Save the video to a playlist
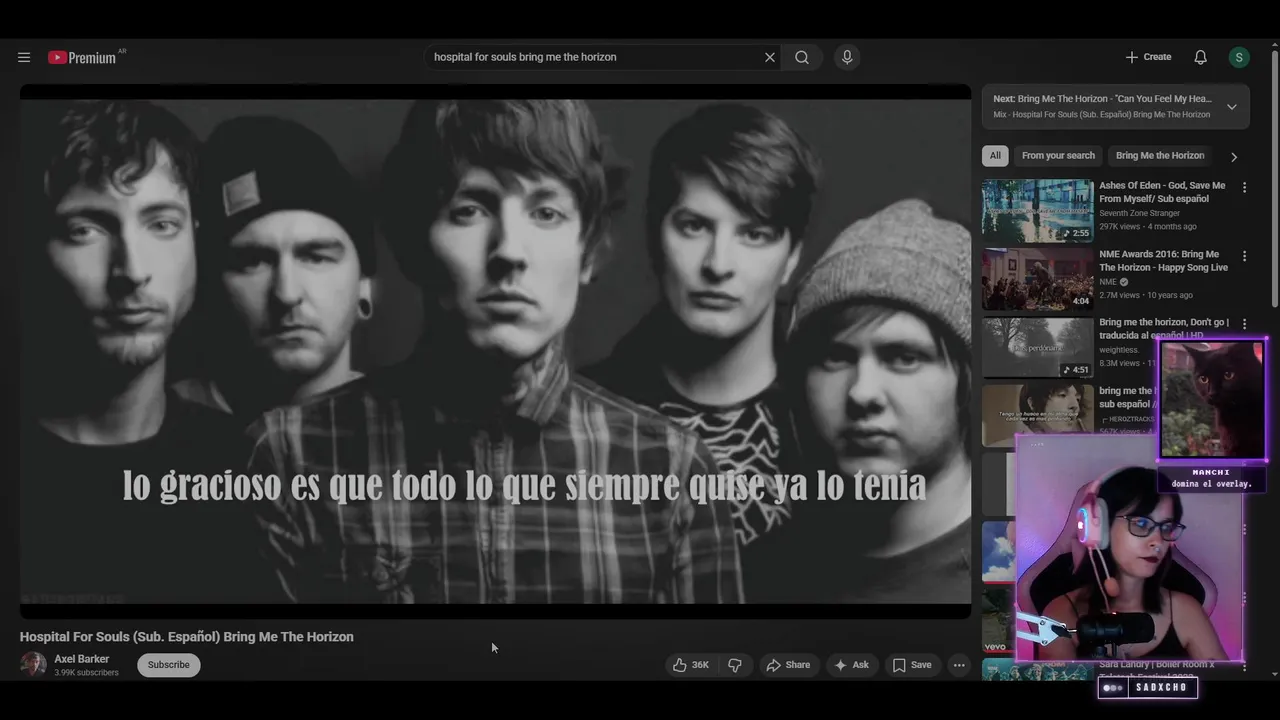This screenshot has height=720, width=1280. pyautogui.click(x=912, y=665)
